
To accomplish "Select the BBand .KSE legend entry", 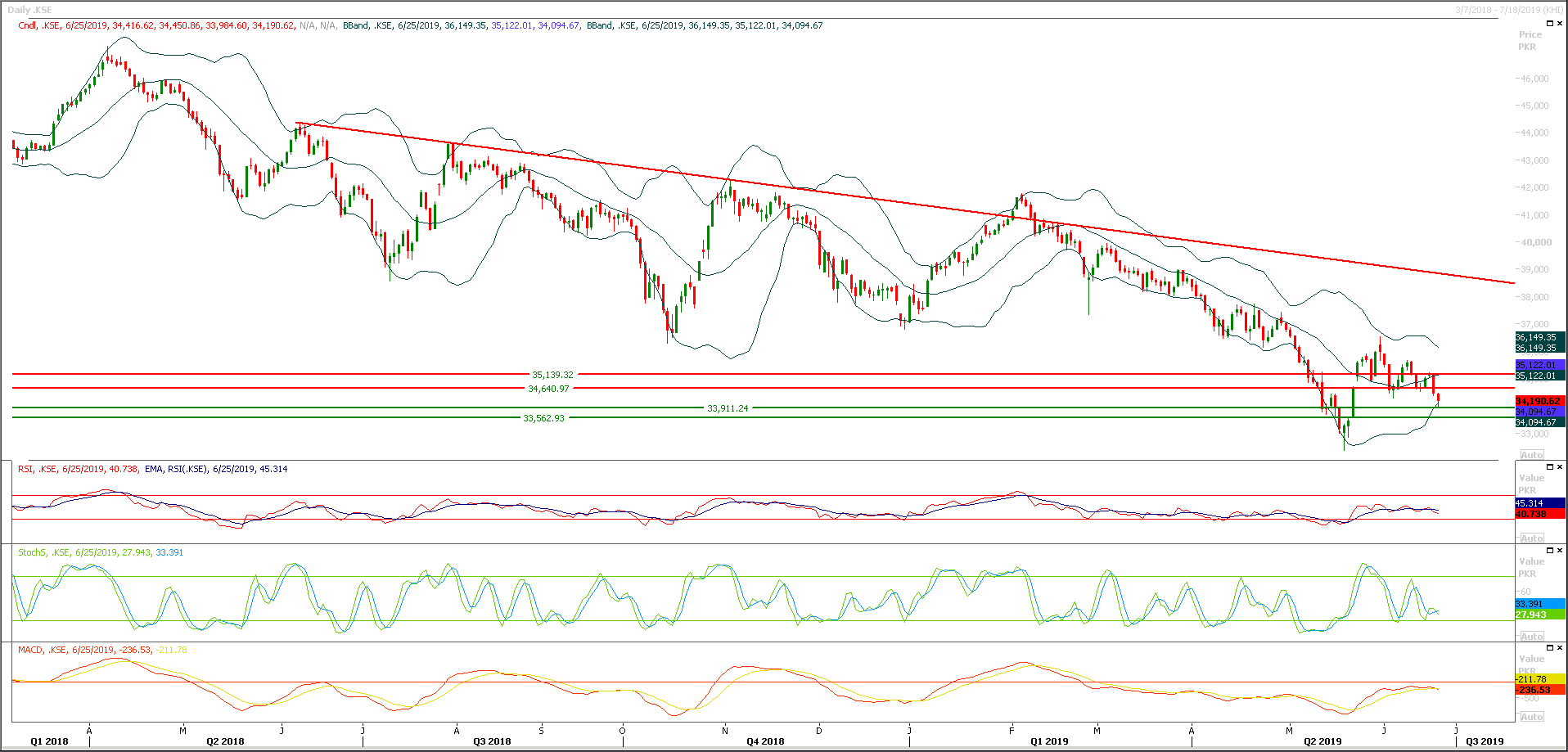I will (364, 25).
